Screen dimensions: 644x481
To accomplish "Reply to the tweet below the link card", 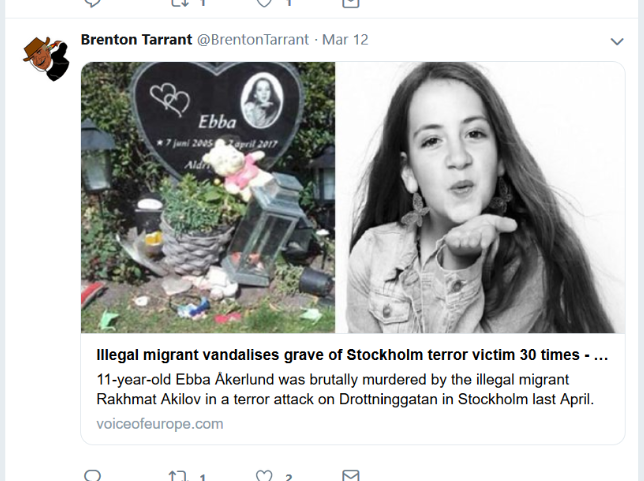I will tap(92, 476).
